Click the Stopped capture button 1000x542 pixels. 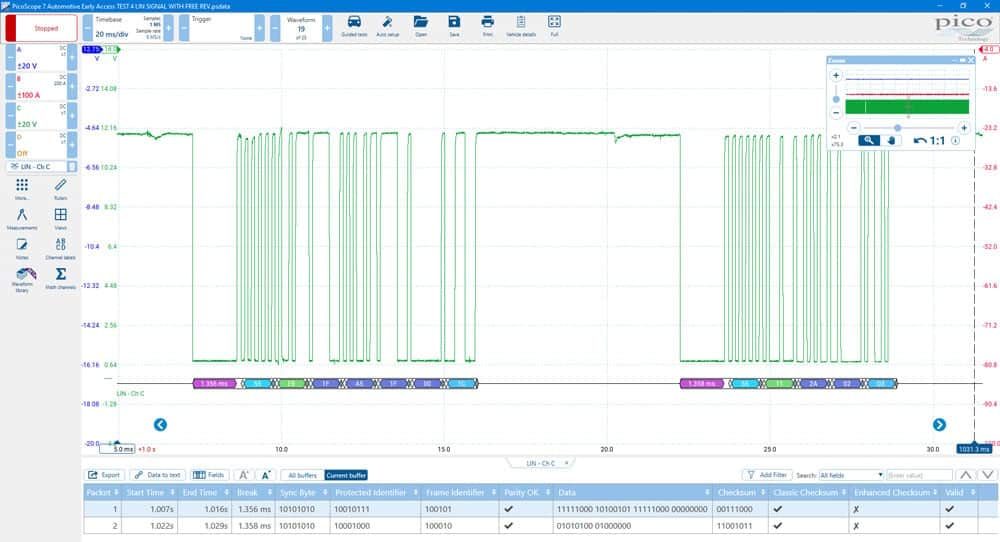click(x=41, y=28)
